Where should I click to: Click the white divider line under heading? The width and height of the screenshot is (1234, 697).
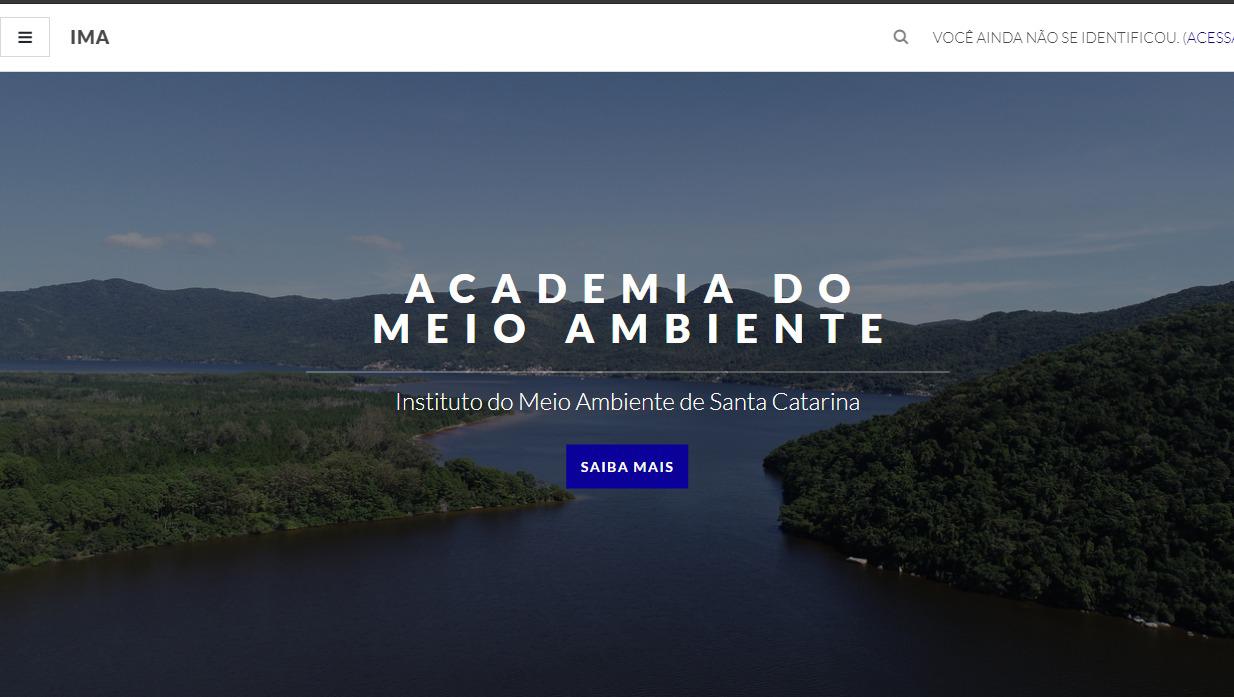pyautogui.click(x=627, y=372)
